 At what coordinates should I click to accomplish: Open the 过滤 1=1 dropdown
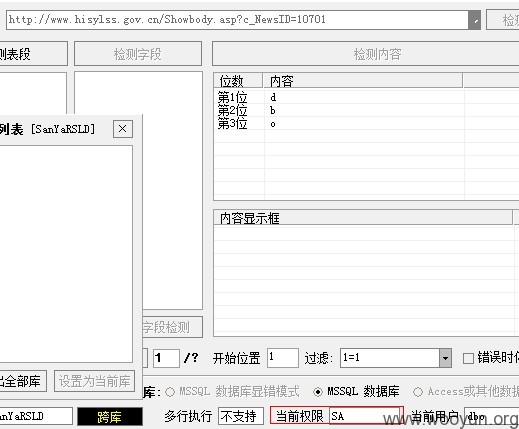(x=445, y=358)
